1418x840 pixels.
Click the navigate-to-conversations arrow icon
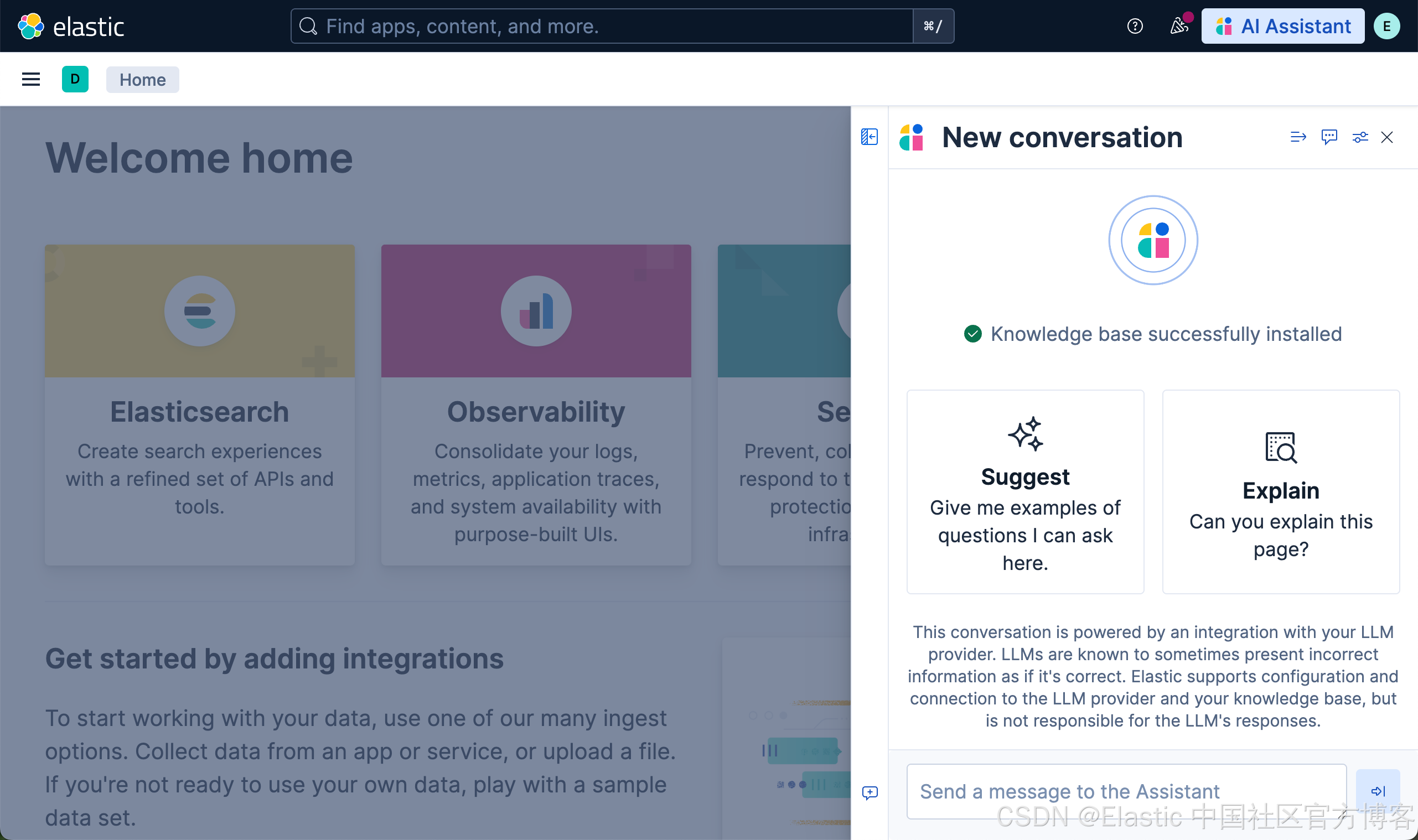(1298, 137)
